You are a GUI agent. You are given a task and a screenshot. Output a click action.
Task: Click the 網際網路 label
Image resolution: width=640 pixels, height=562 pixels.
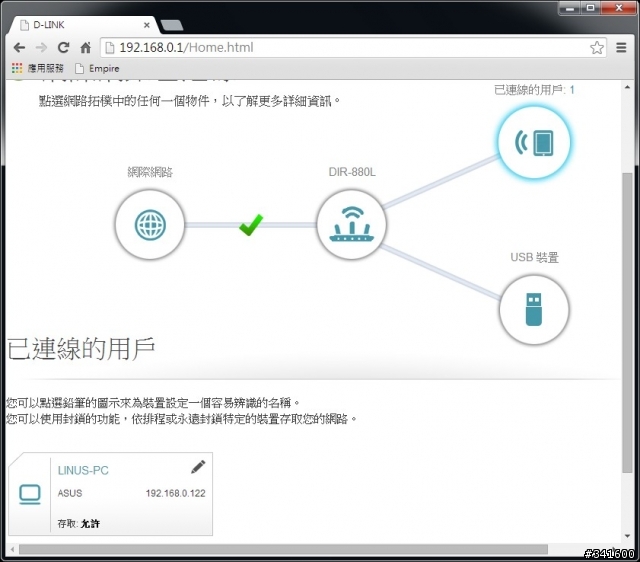point(150,172)
